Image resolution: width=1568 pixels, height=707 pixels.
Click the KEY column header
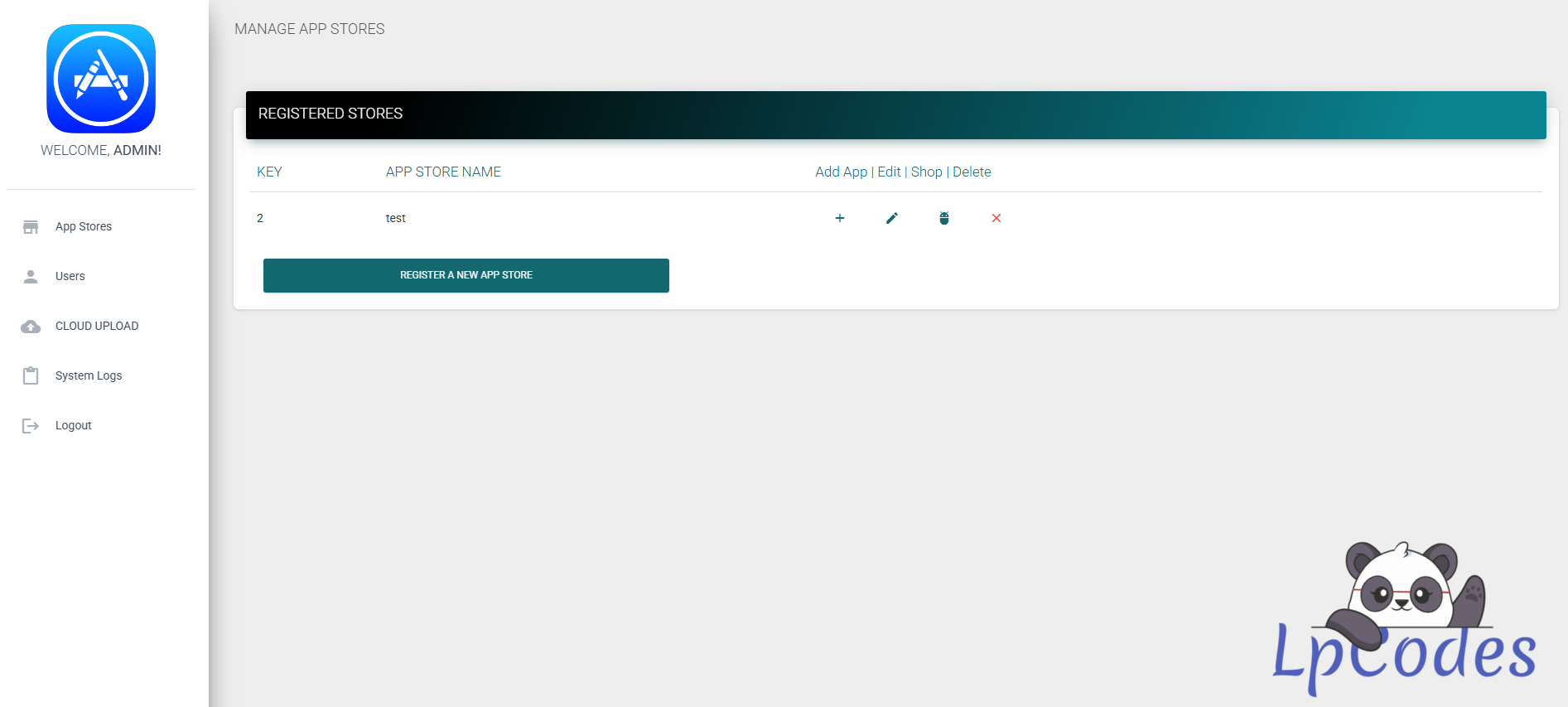269,172
